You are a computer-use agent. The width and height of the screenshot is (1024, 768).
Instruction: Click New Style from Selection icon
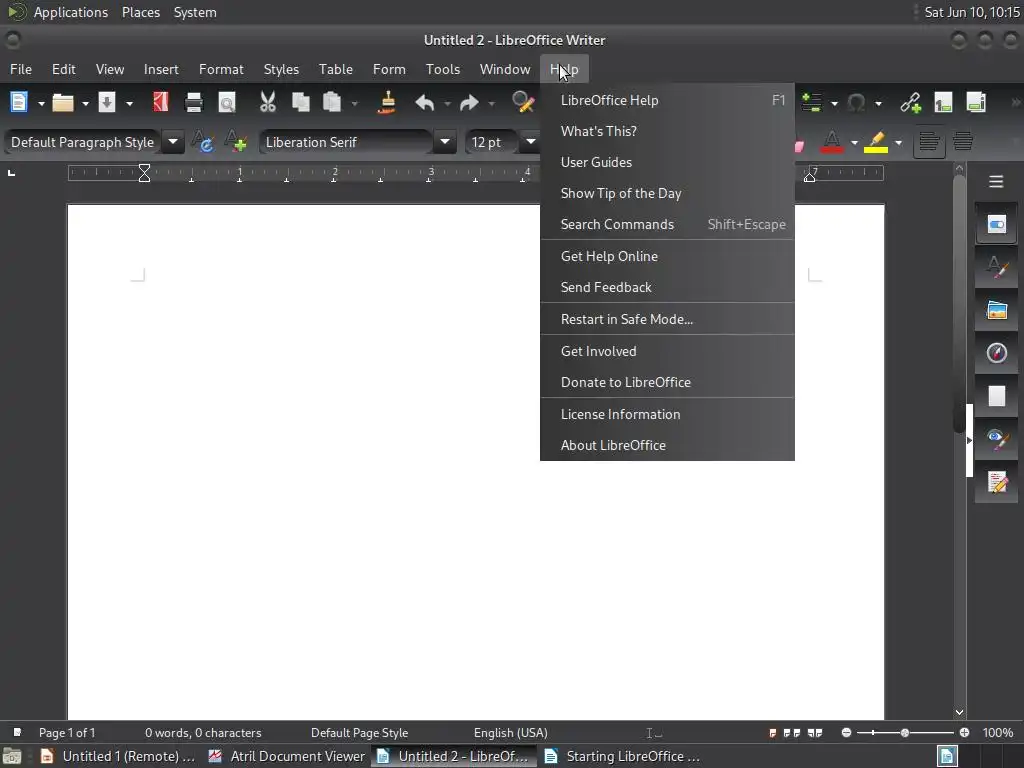click(235, 141)
